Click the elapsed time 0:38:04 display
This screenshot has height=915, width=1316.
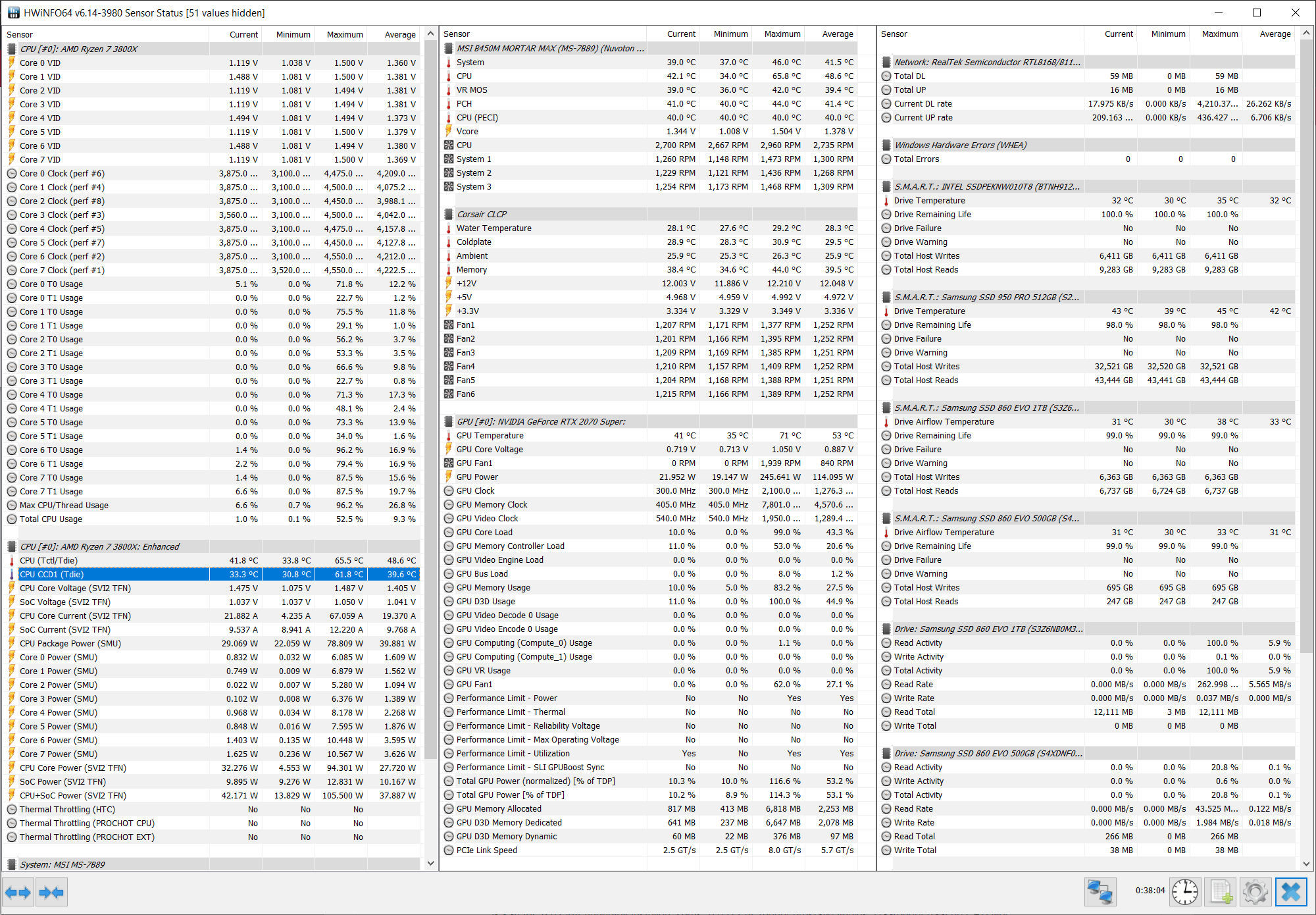coord(1150,891)
